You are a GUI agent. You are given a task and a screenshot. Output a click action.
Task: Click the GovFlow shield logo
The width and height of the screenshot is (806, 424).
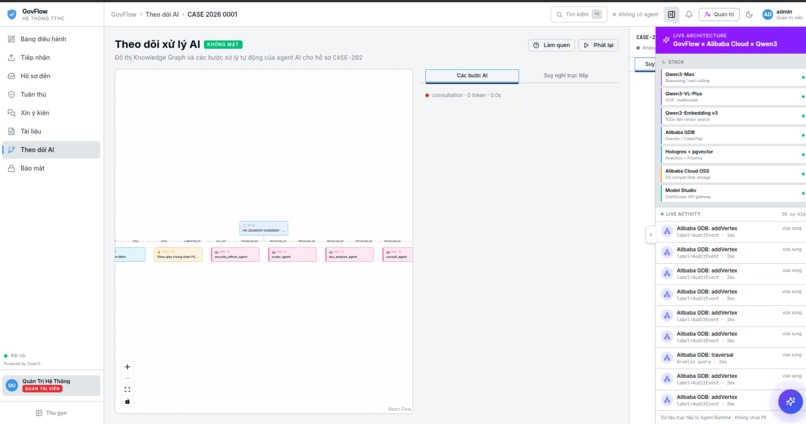(x=12, y=14)
